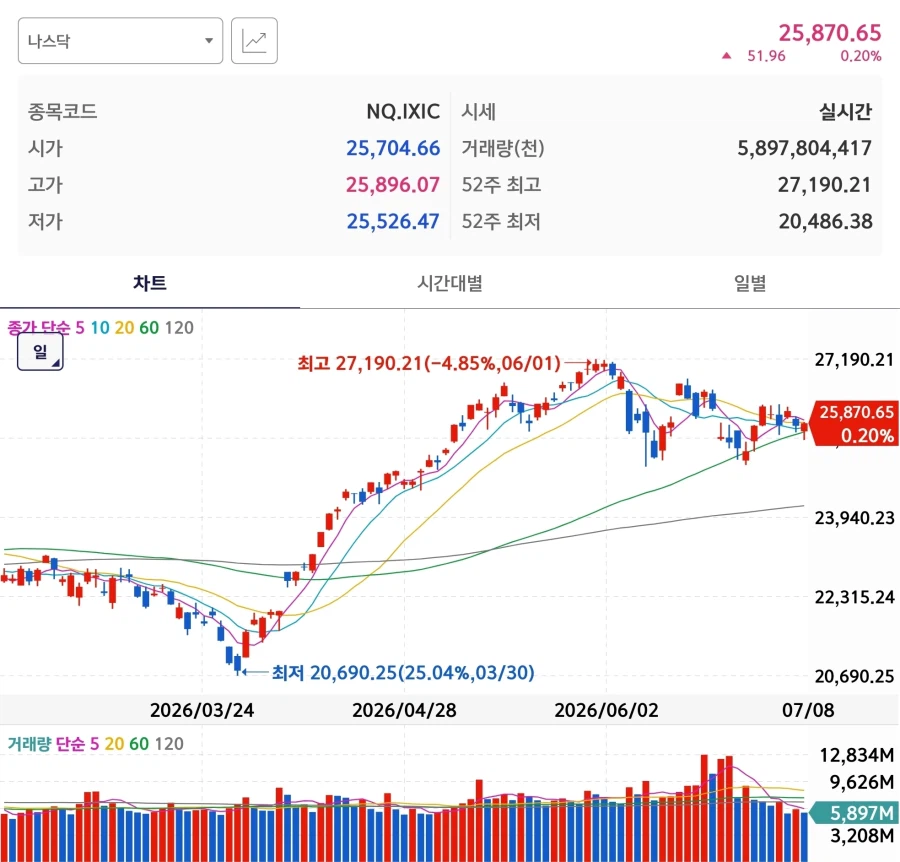Switch to the 시간대별 tab
This screenshot has height=862, width=900.
[449, 283]
